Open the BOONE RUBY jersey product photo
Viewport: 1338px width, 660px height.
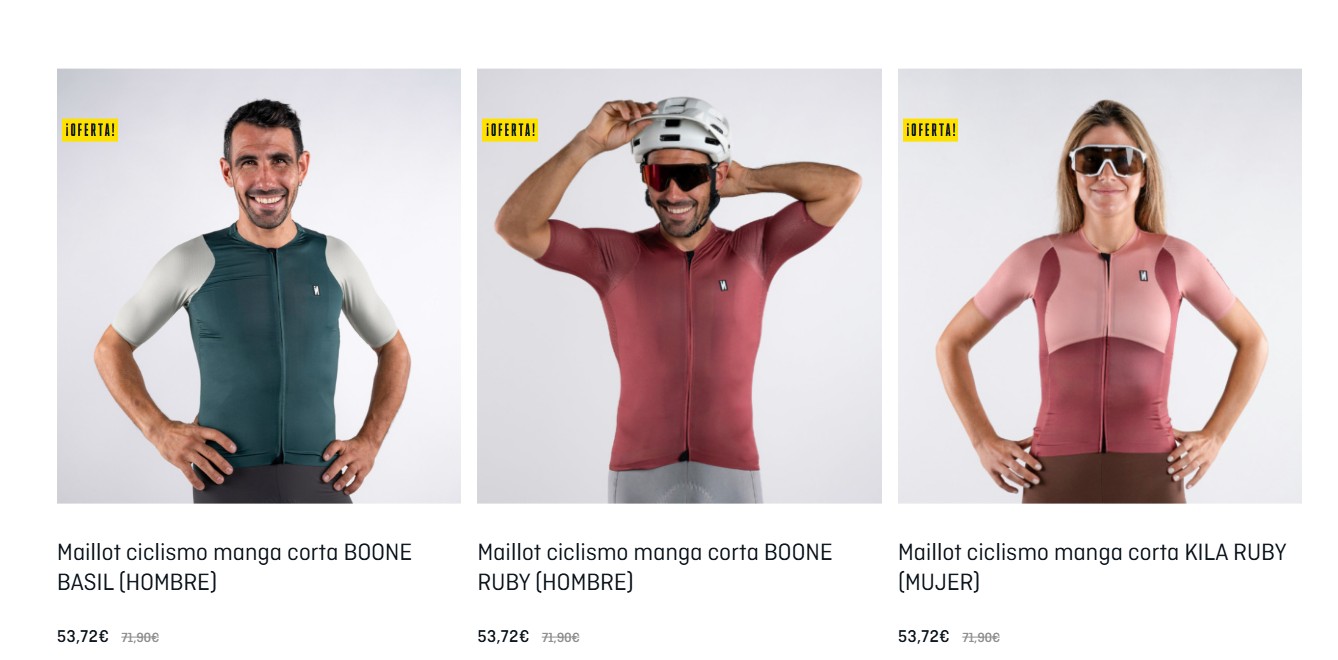tap(679, 286)
